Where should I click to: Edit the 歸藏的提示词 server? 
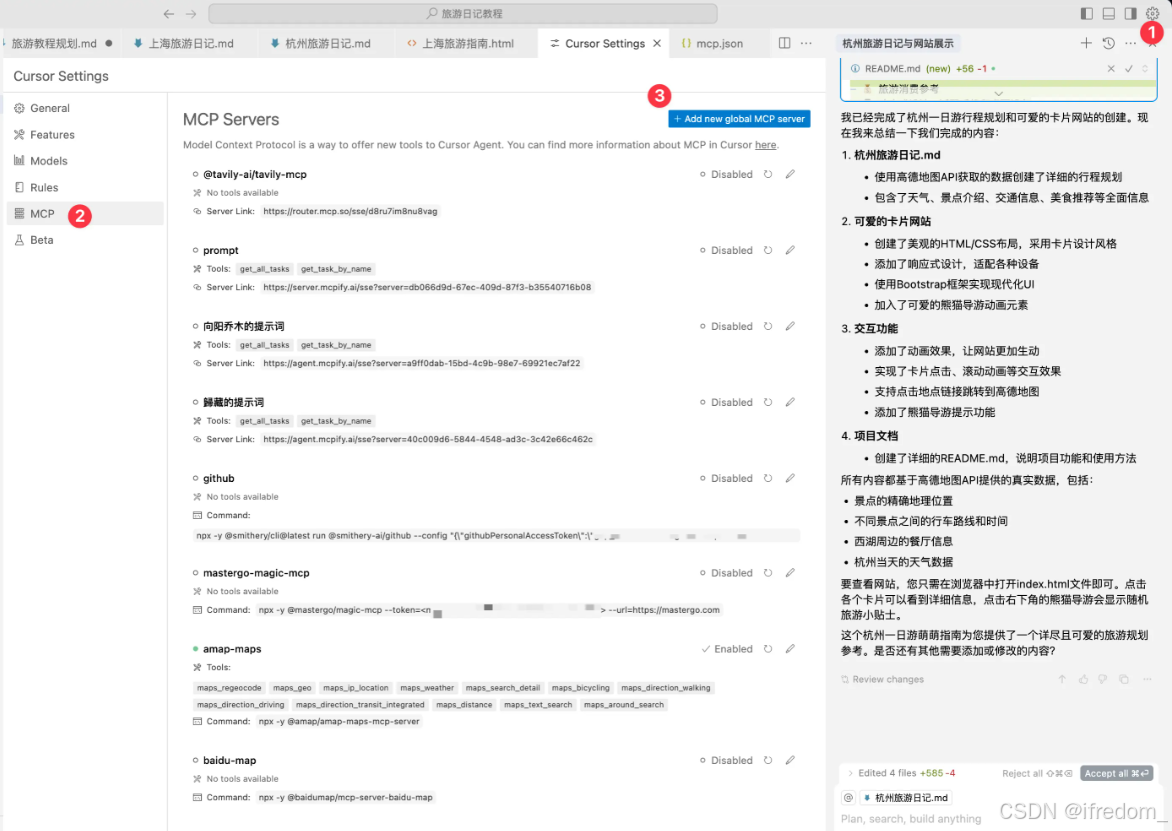pyautogui.click(x=790, y=402)
